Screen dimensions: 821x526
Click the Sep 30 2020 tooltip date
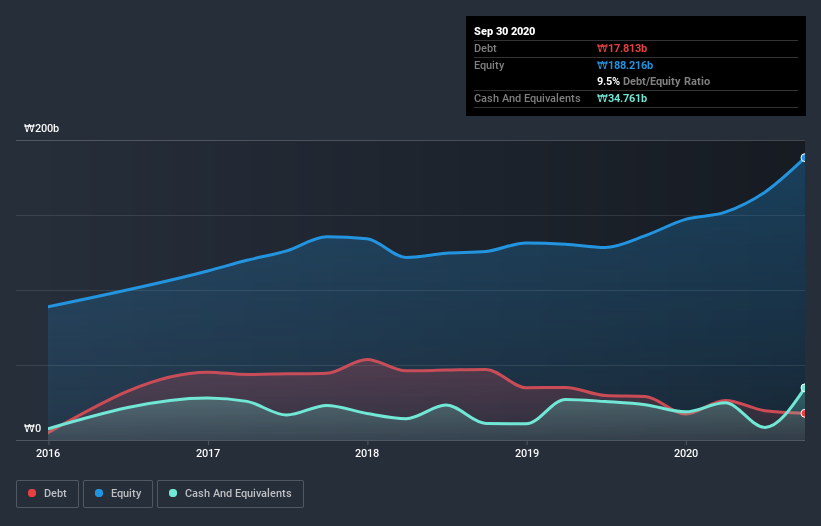(504, 31)
